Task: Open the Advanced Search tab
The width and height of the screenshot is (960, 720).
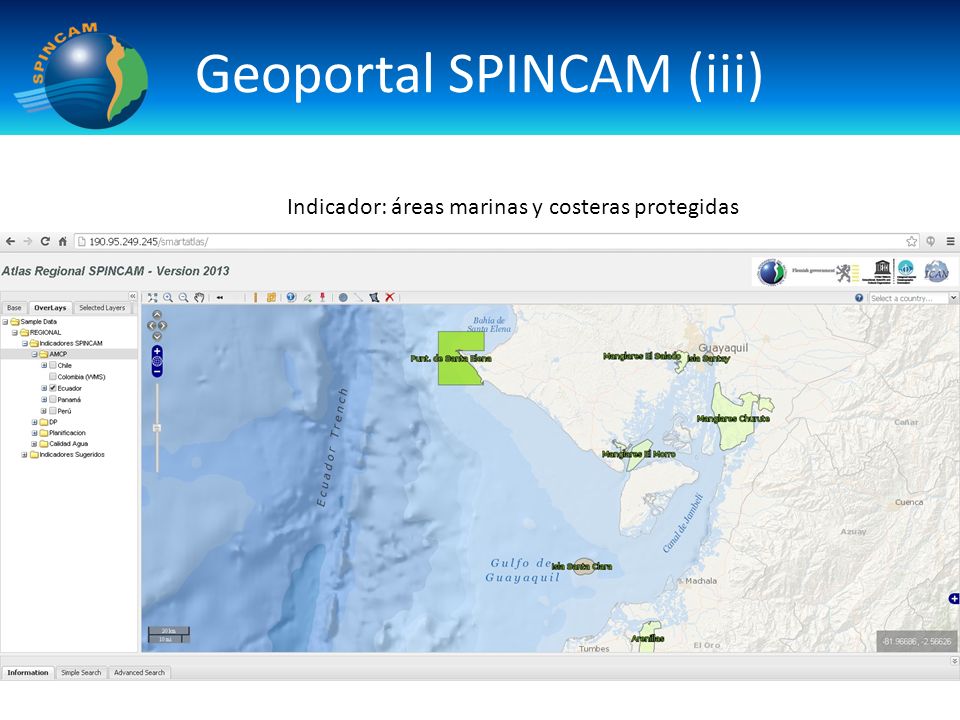Action: (x=140, y=672)
